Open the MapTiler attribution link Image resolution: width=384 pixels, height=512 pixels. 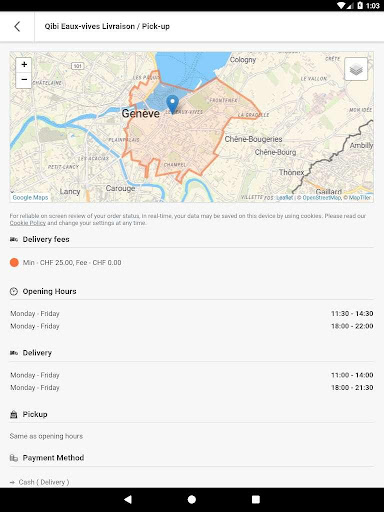[359, 198]
